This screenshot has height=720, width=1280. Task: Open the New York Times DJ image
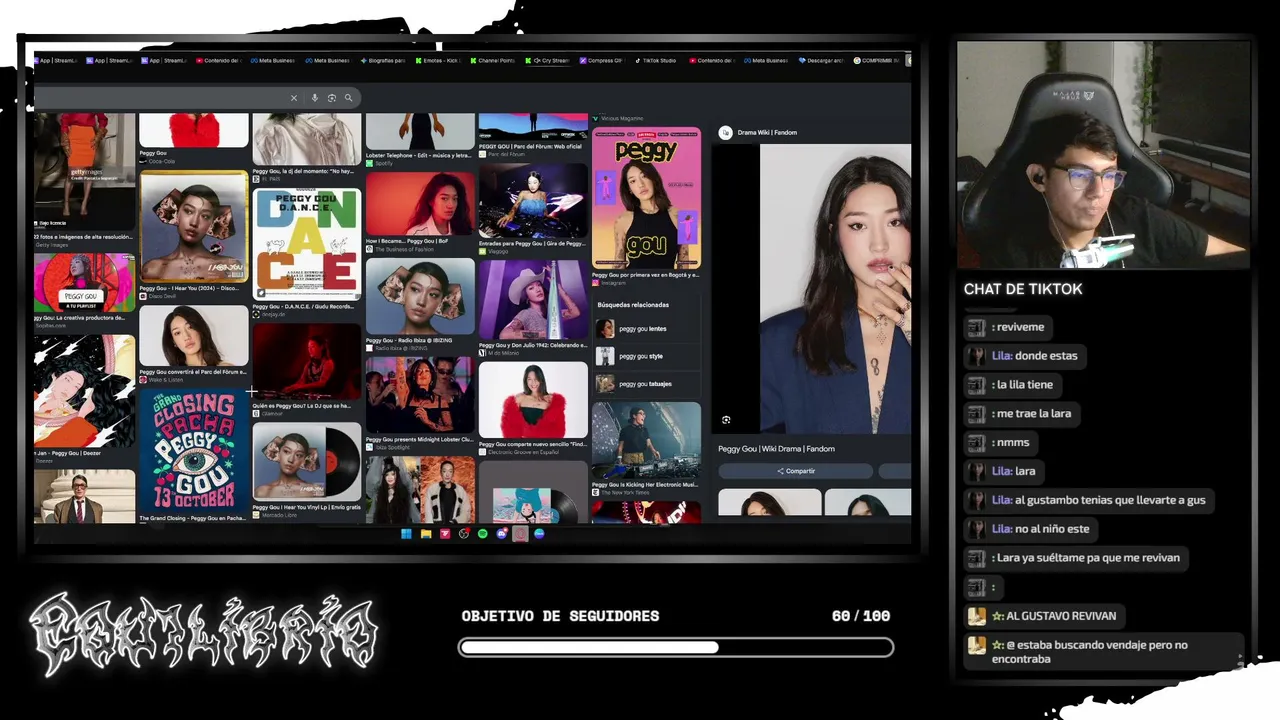coord(646,441)
